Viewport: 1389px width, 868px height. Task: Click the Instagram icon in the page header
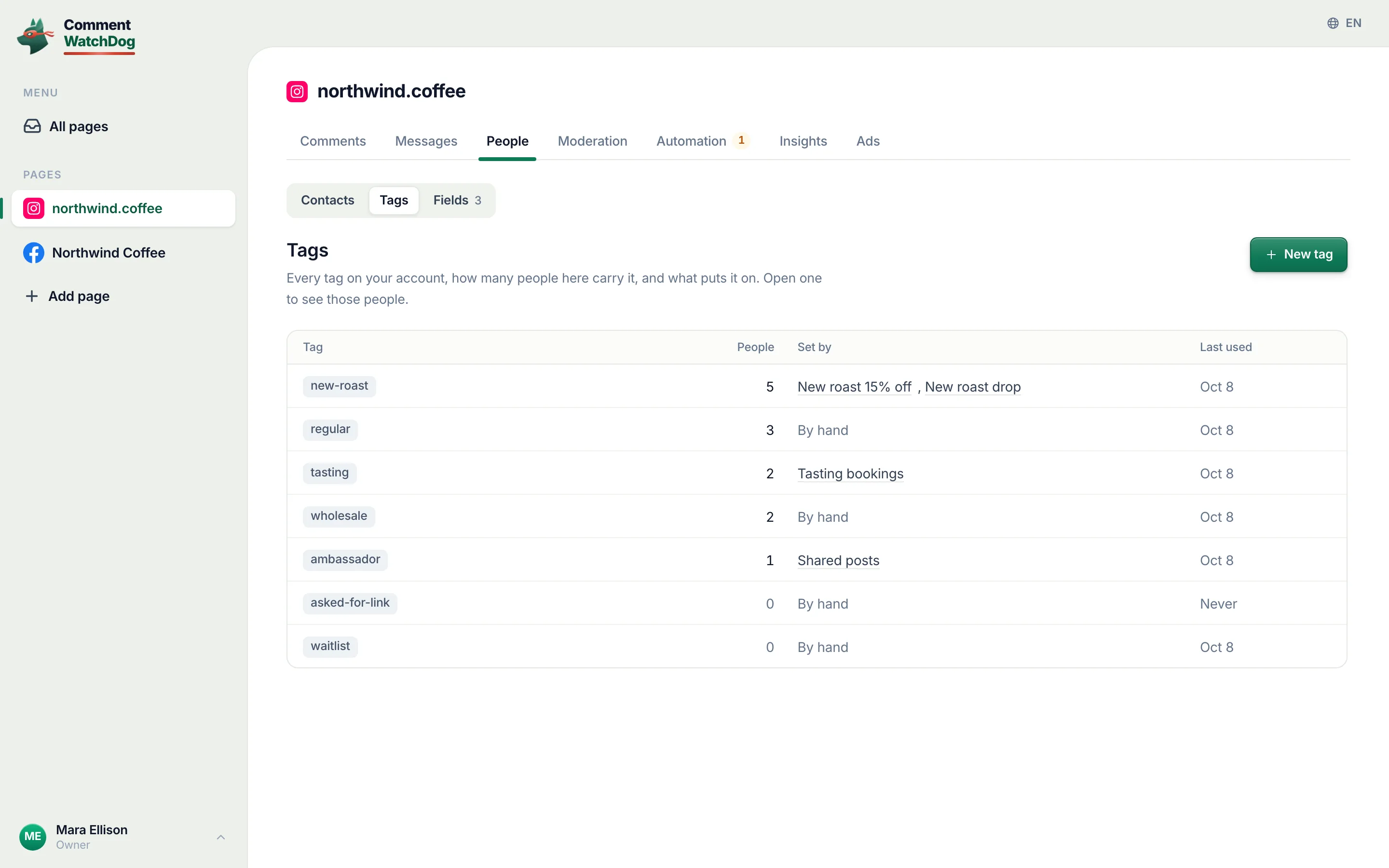point(297,91)
